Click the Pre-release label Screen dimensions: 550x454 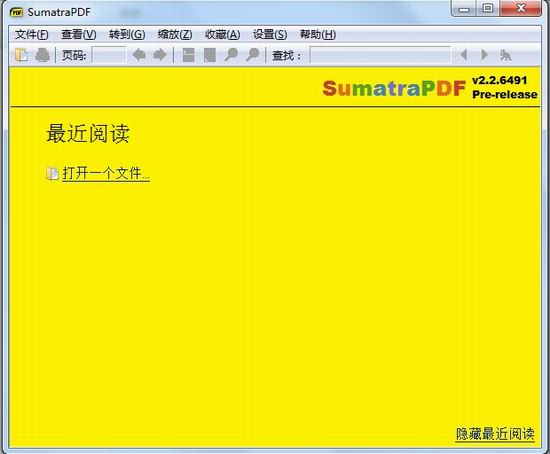click(x=504, y=94)
